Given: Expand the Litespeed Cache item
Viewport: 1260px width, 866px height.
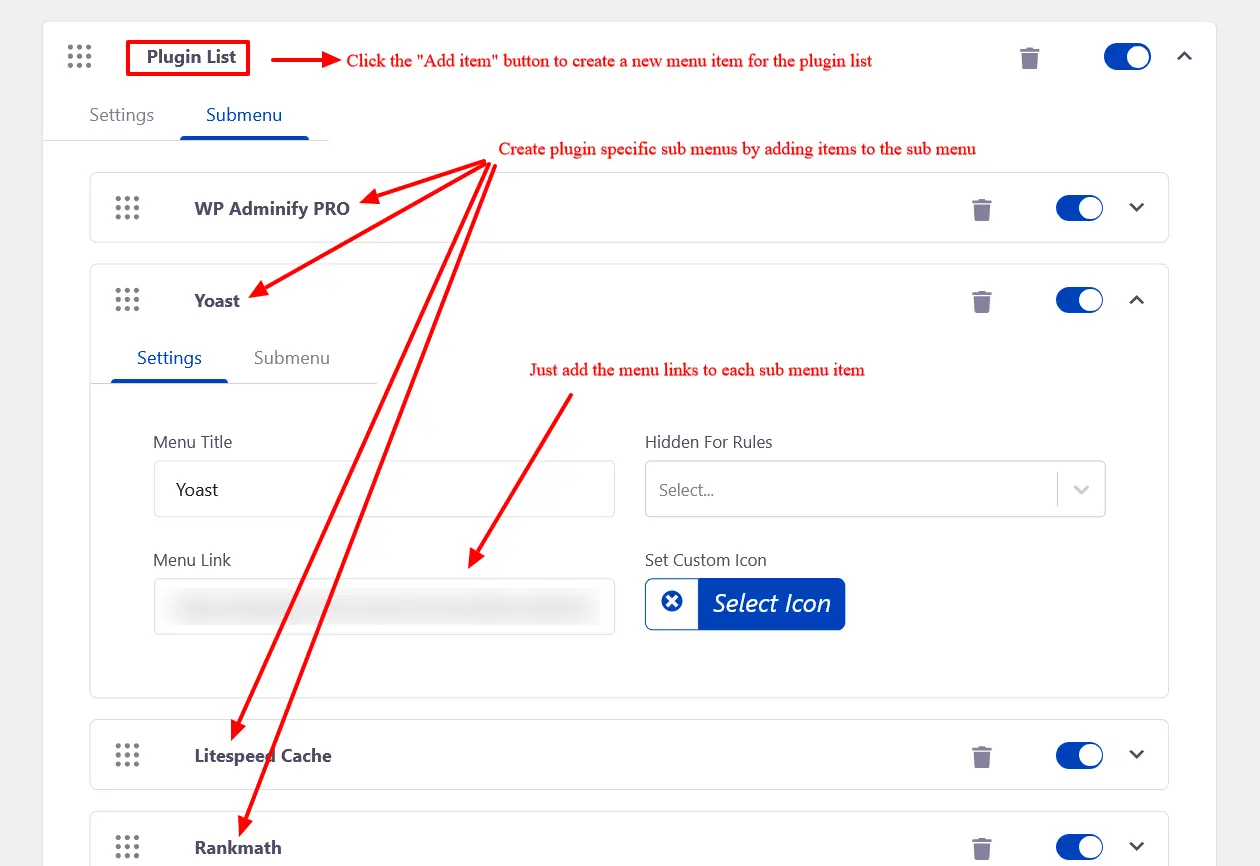Looking at the screenshot, I should 1136,755.
